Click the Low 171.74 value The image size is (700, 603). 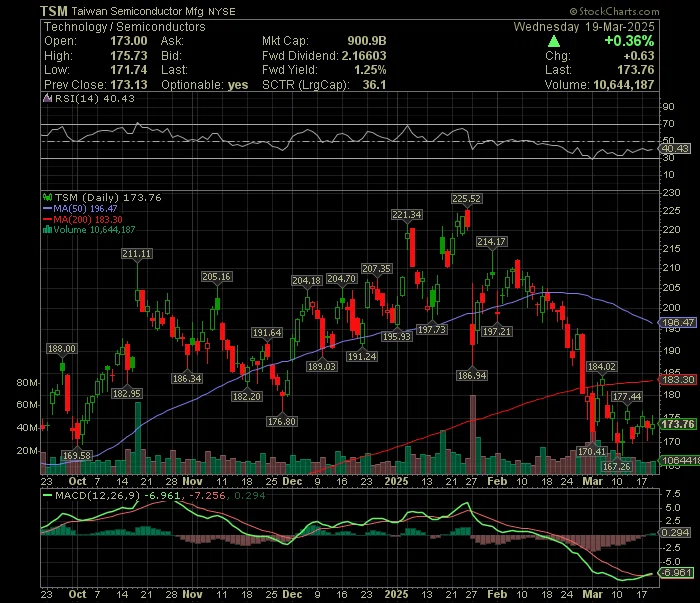tap(129, 70)
